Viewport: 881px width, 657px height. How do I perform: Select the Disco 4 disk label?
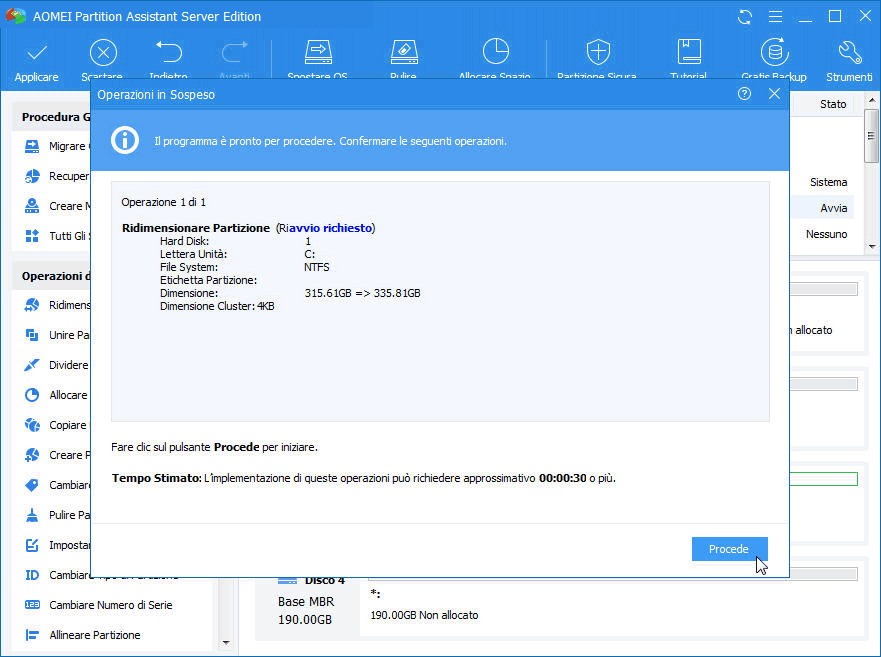pos(324,581)
